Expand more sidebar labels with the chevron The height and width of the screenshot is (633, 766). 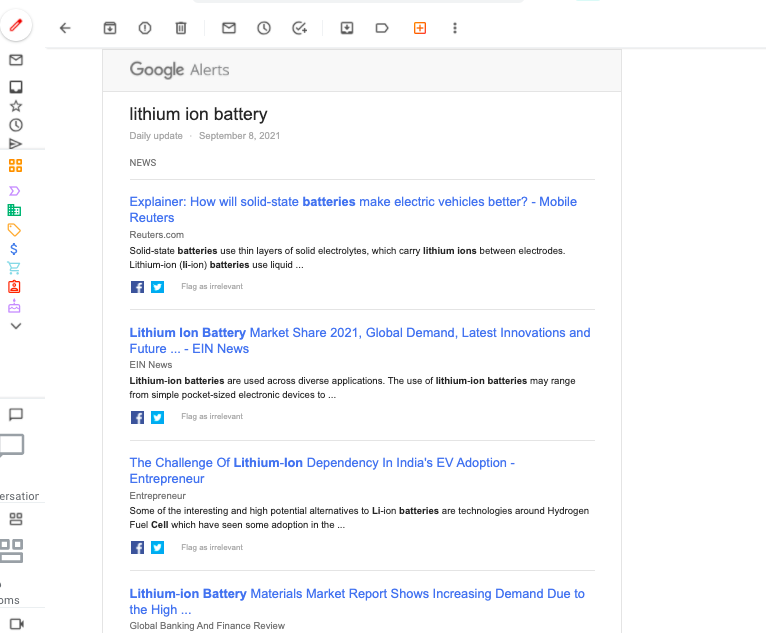16,326
